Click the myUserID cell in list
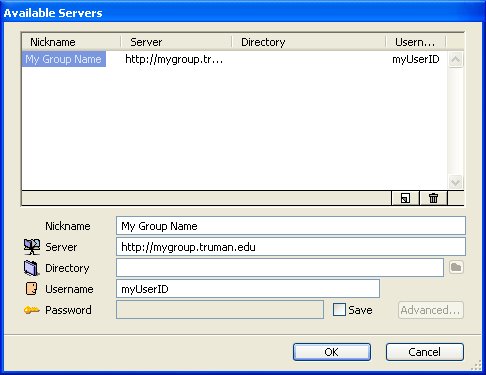This screenshot has width=486, height=375. [x=416, y=59]
